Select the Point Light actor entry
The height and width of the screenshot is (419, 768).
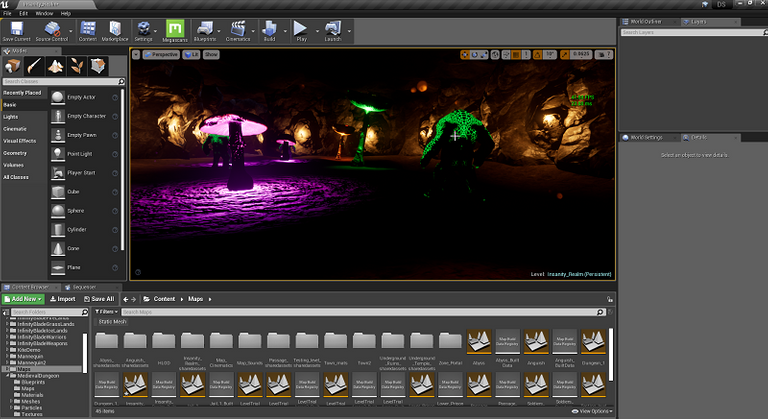80,154
